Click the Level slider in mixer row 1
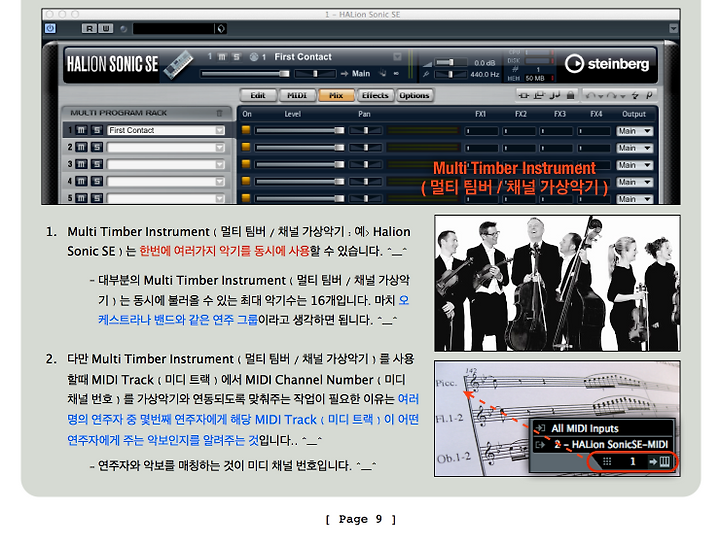 (300, 130)
